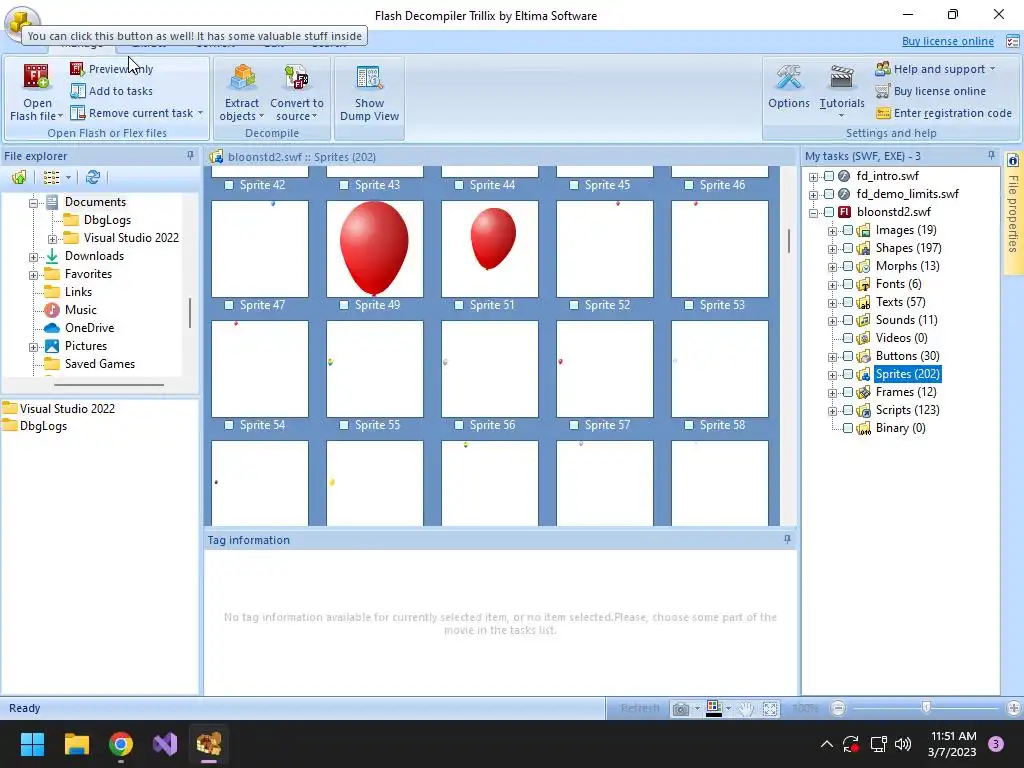Click the File explorer home folder icon
The width and height of the screenshot is (1024, 768).
point(19,177)
